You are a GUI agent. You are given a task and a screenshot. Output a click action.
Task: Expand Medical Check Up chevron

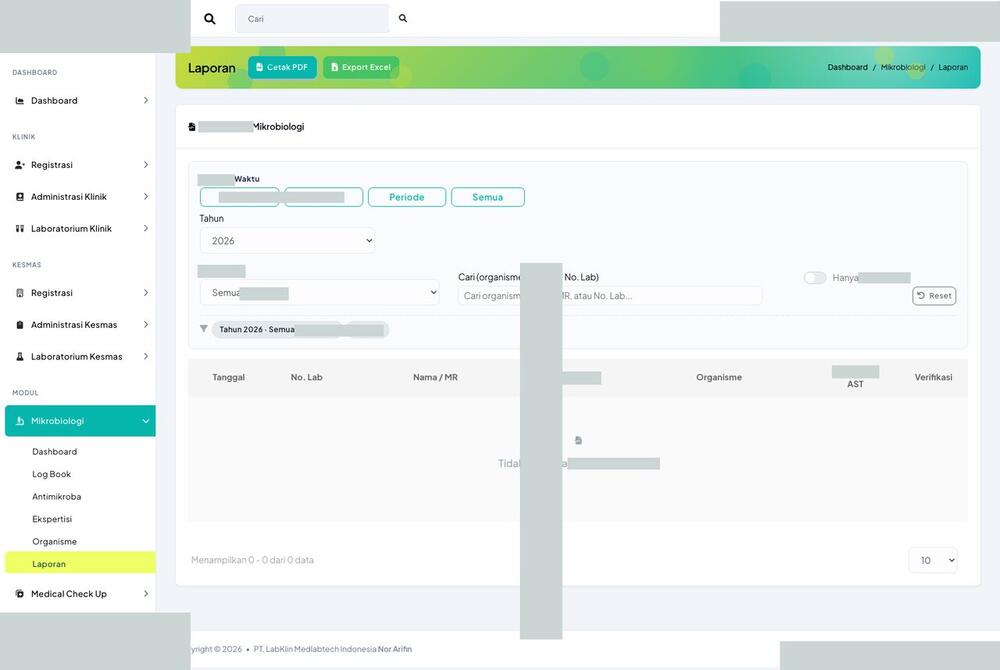[145, 594]
